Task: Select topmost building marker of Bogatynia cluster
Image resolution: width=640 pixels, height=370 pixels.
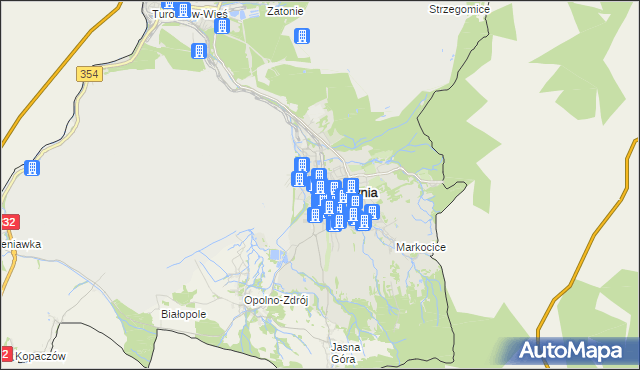Action: [302, 165]
